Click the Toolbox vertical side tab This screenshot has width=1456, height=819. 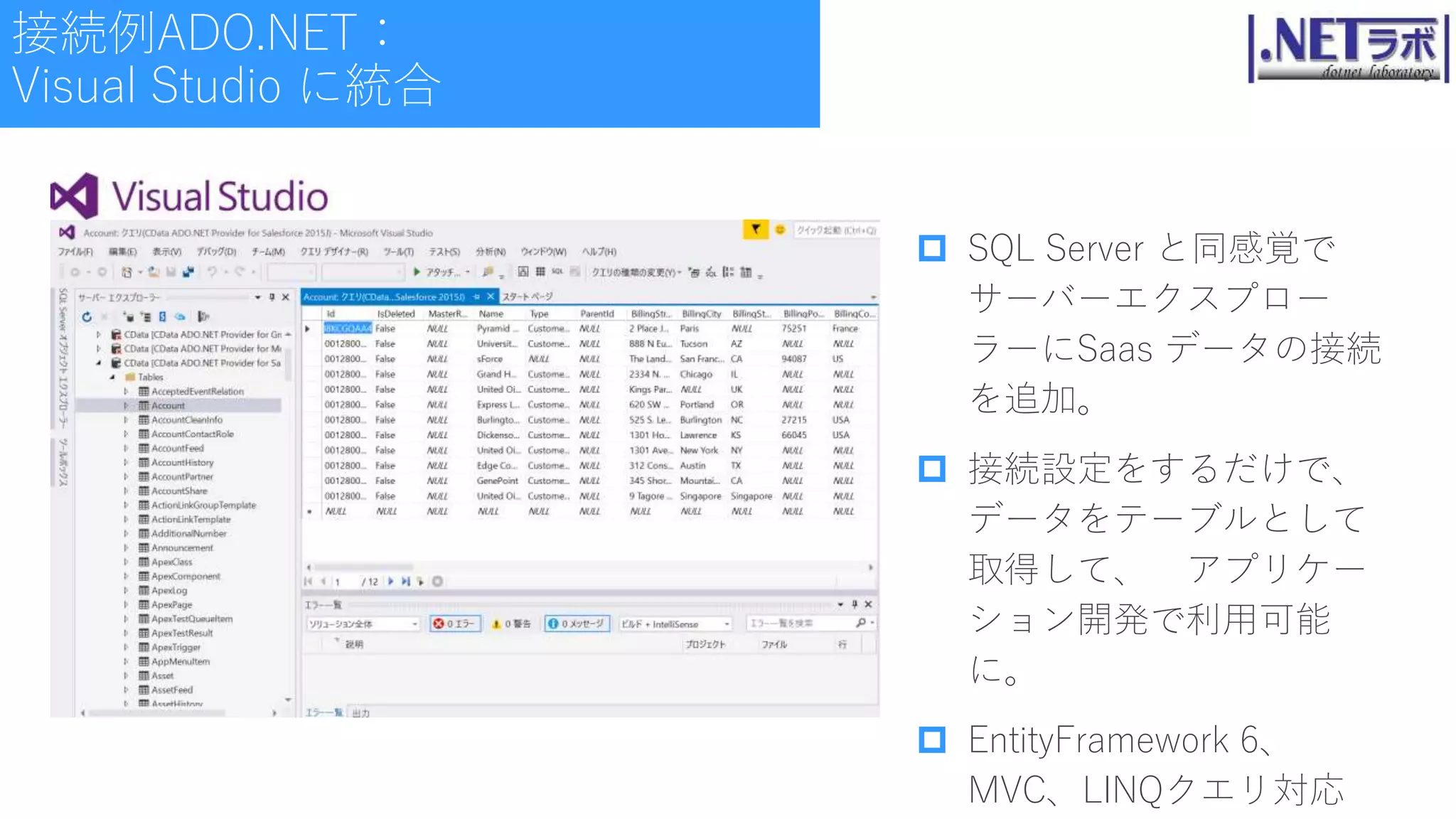pos(63,462)
